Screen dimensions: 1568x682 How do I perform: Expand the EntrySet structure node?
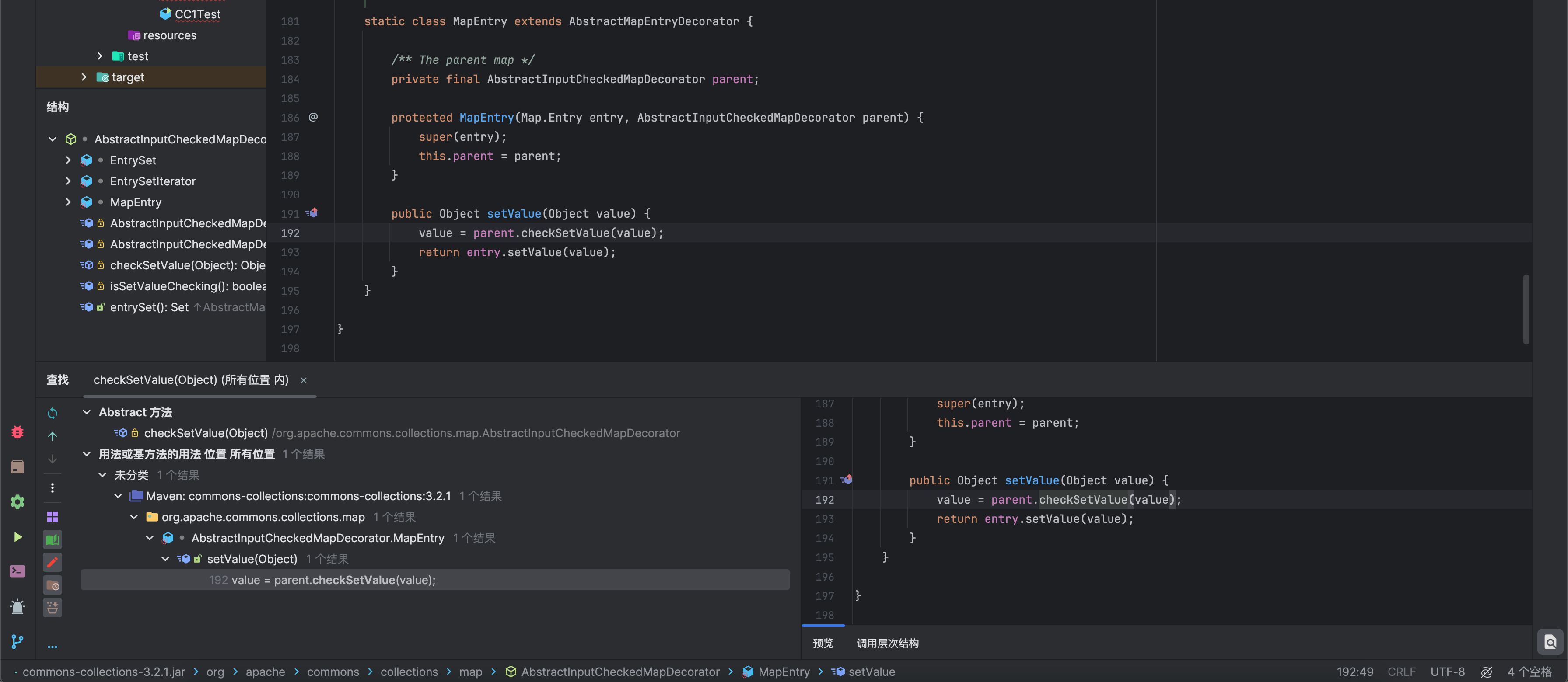[x=68, y=160]
